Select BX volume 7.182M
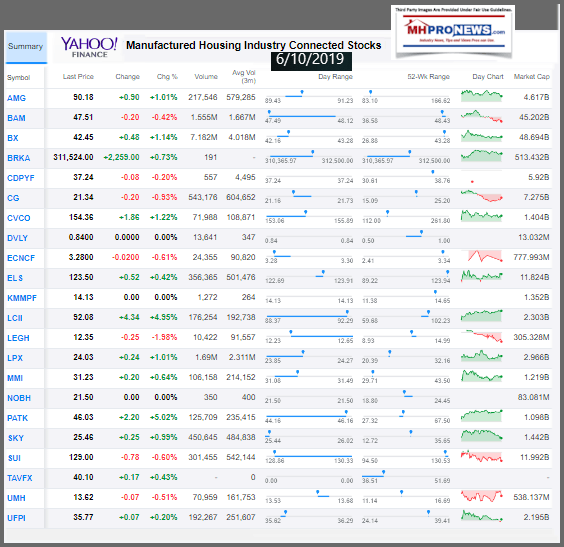The width and height of the screenshot is (564, 547). coord(204,137)
